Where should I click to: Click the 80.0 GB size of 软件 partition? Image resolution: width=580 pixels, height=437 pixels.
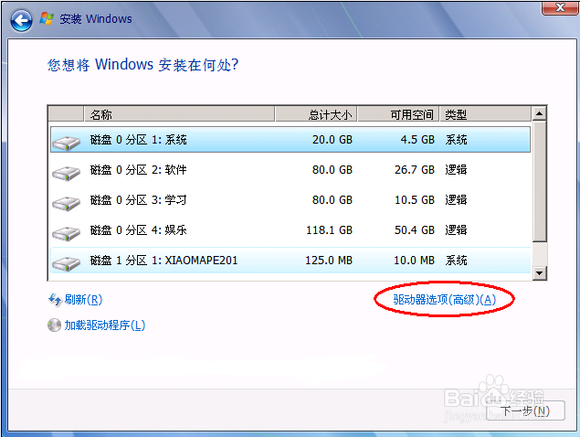pos(332,170)
